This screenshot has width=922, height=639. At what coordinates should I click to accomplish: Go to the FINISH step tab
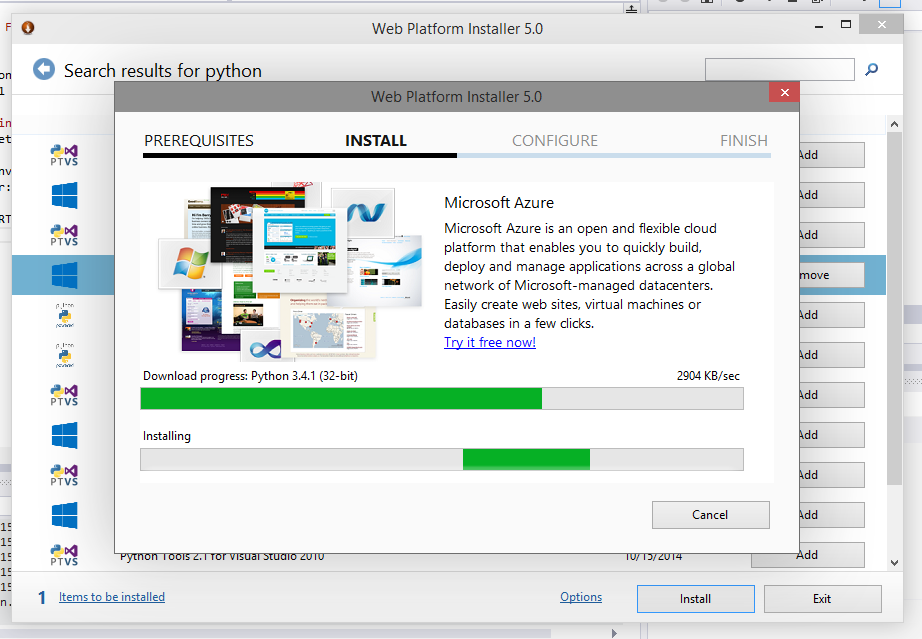click(744, 140)
